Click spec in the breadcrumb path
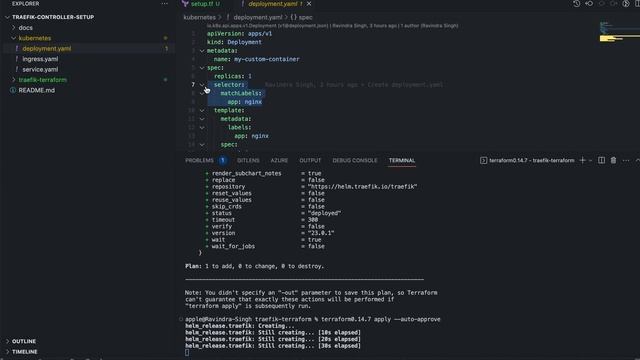The height and width of the screenshot is (360, 640). click(x=305, y=17)
